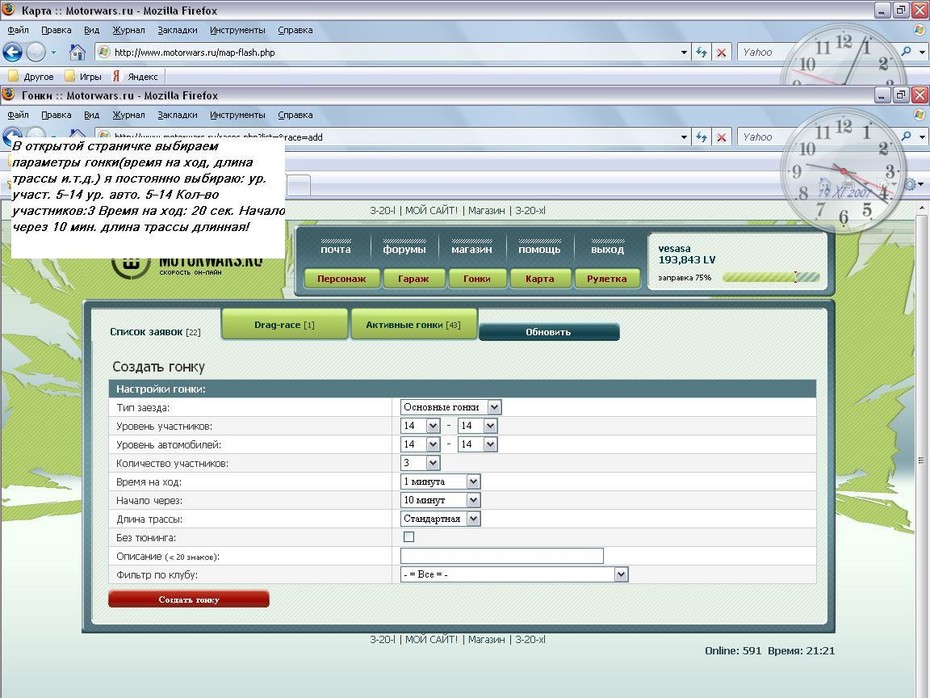Toggle the Без тюнинга checkbox
The image size is (930, 698).
[409, 537]
